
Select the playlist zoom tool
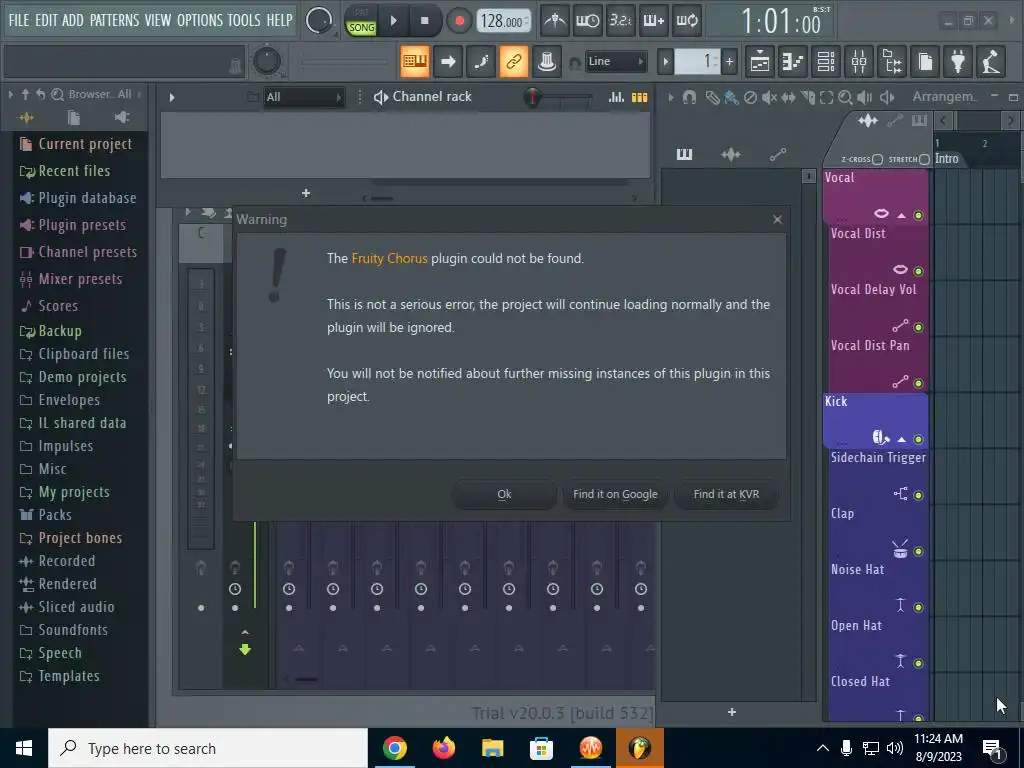click(845, 97)
